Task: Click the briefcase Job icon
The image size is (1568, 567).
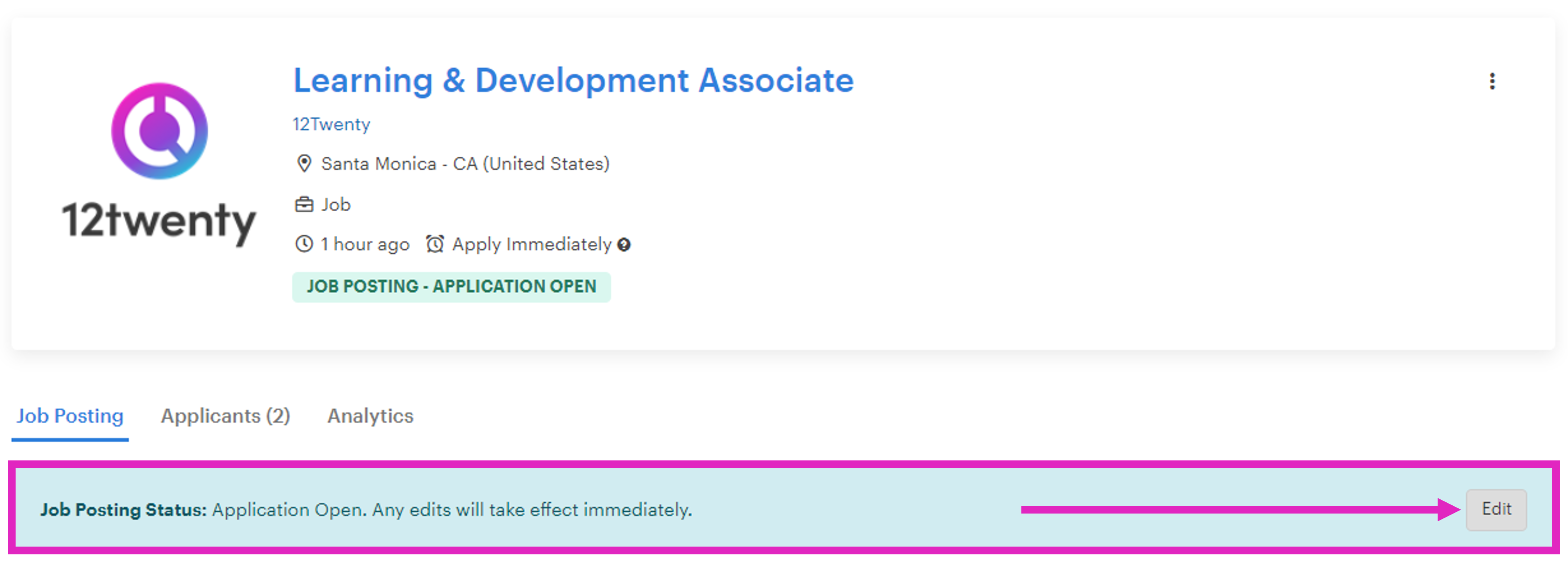Action: click(x=304, y=204)
